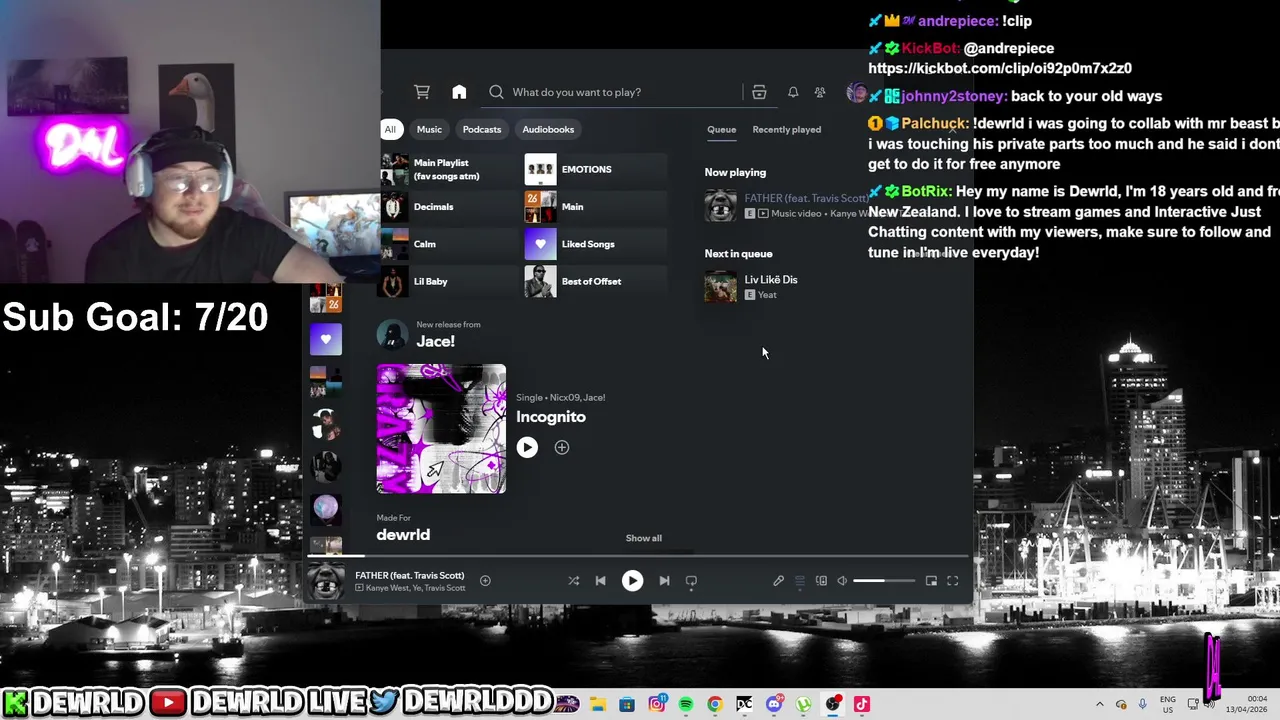Enter full screen player icon
The width and height of the screenshot is (1280, 720).
click(x=953, y=580)
